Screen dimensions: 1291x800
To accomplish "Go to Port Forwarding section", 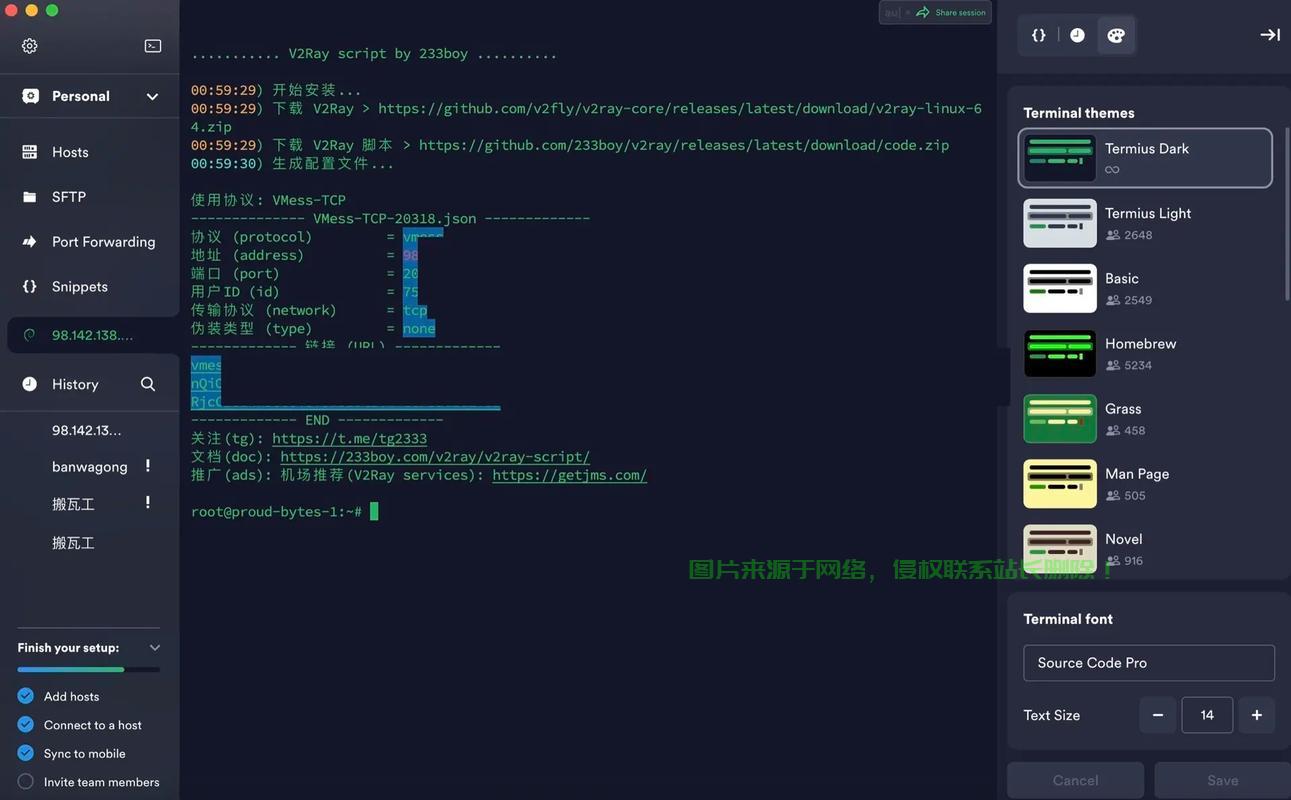I will point(103,242).
